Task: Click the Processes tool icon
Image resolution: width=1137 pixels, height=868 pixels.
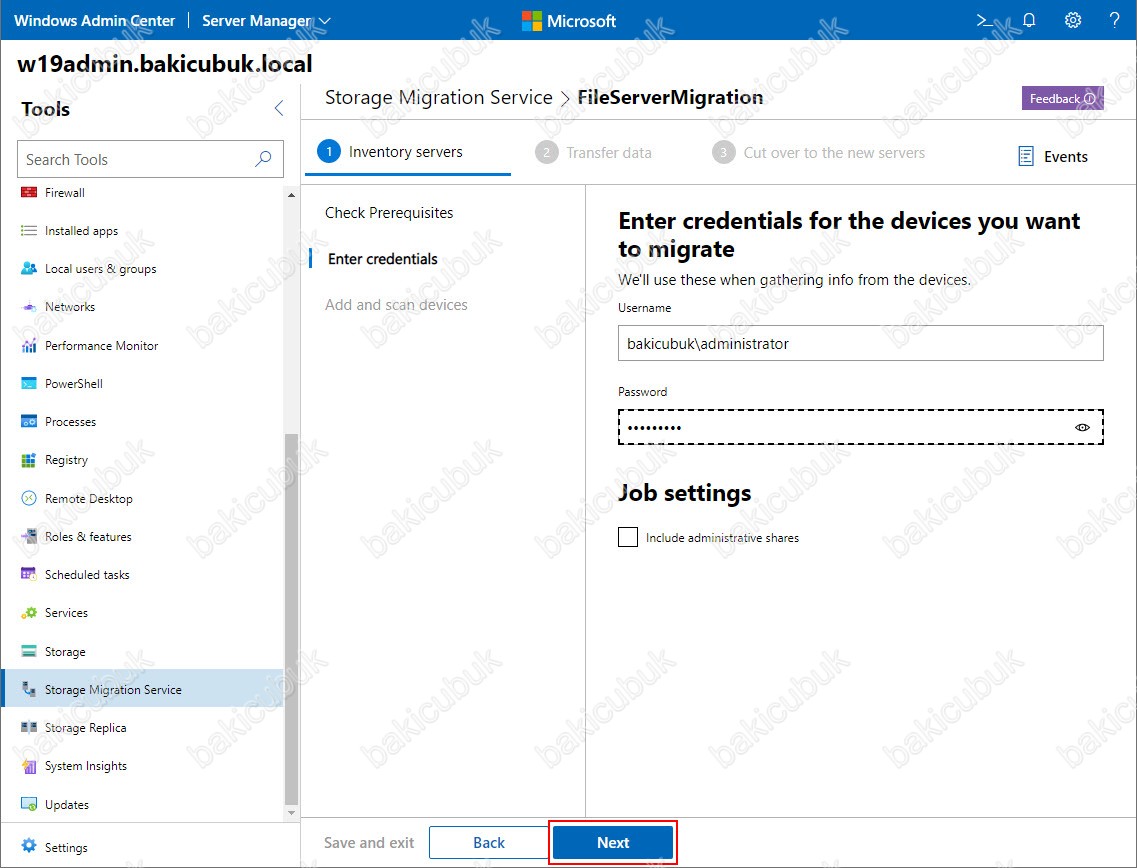Action: tap(29, 421)
